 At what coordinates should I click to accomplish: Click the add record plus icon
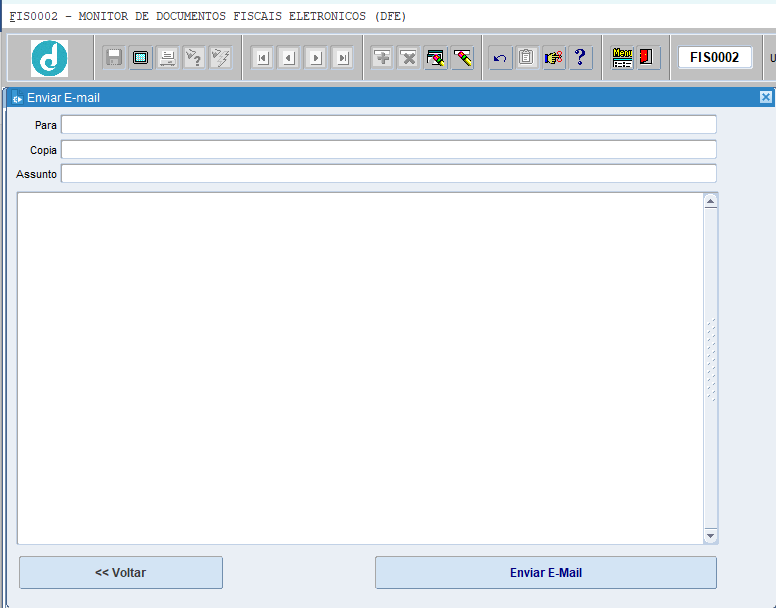(382, 58)
